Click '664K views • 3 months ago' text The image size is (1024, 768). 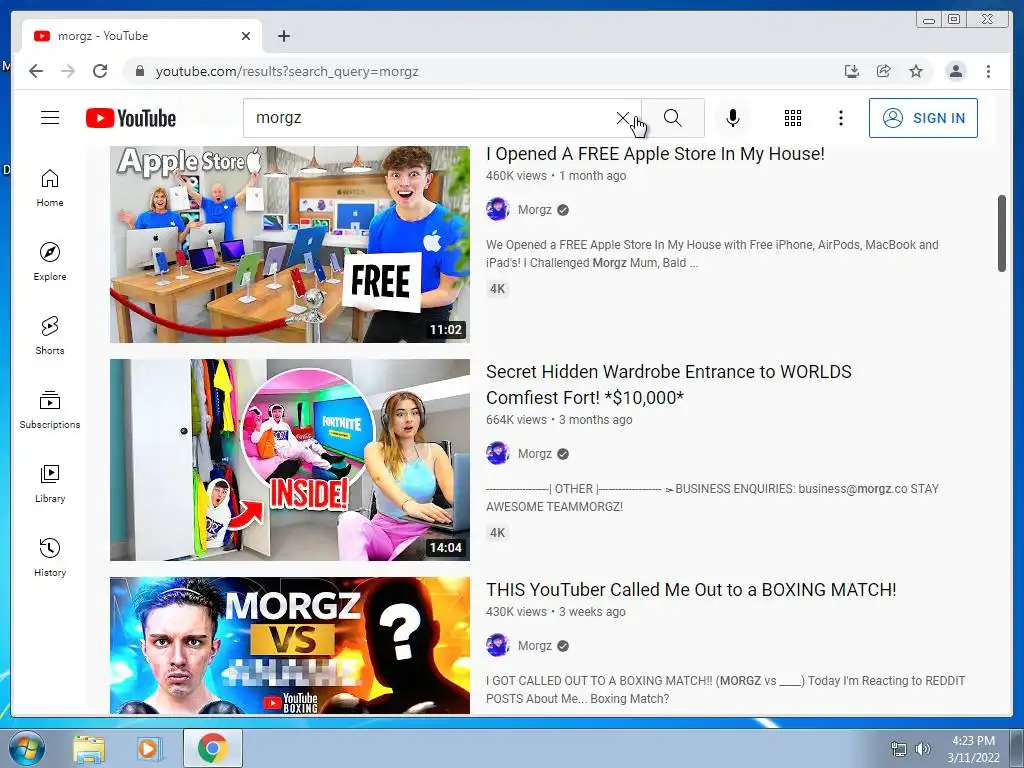tap(559, 420)
